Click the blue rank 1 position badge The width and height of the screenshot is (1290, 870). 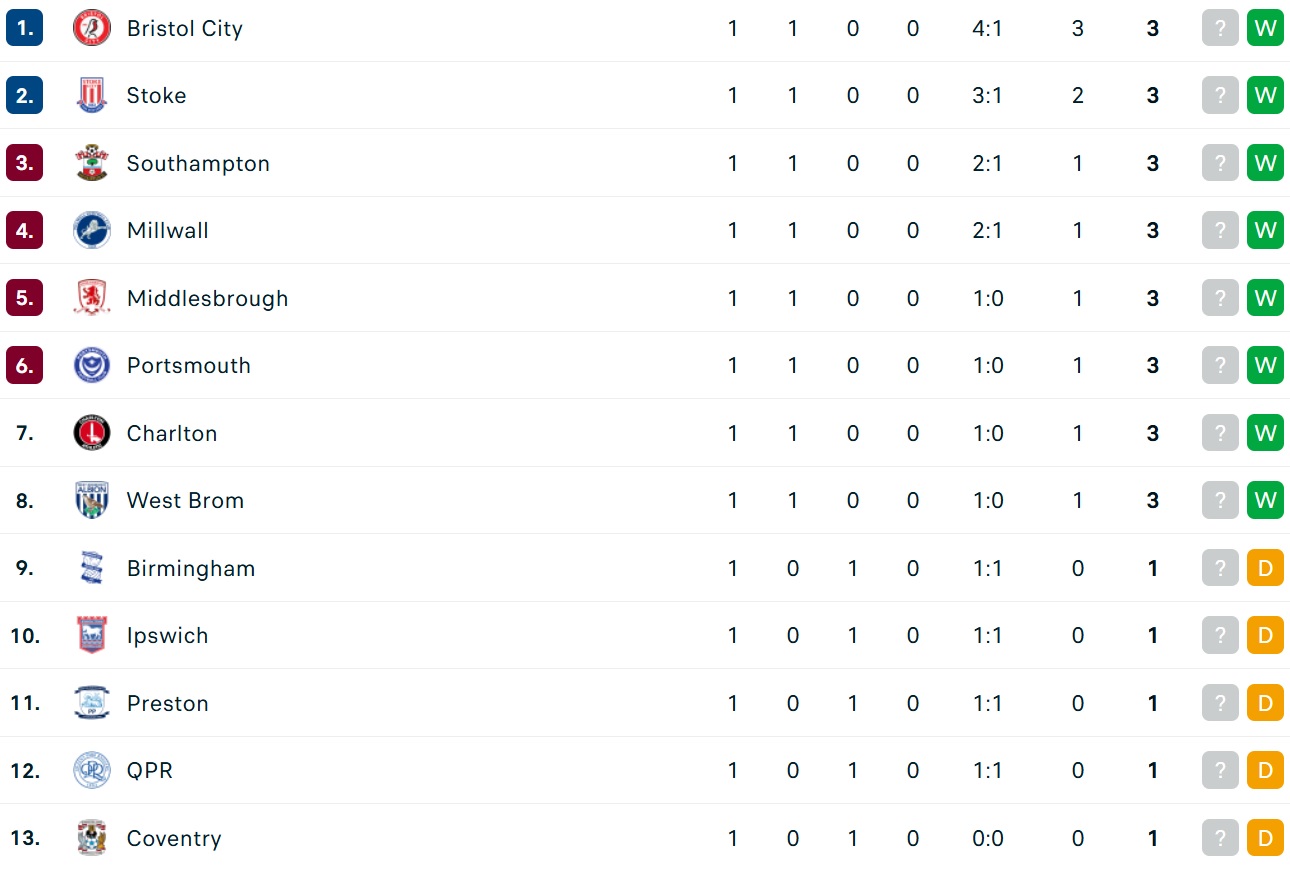coord(24,28)
